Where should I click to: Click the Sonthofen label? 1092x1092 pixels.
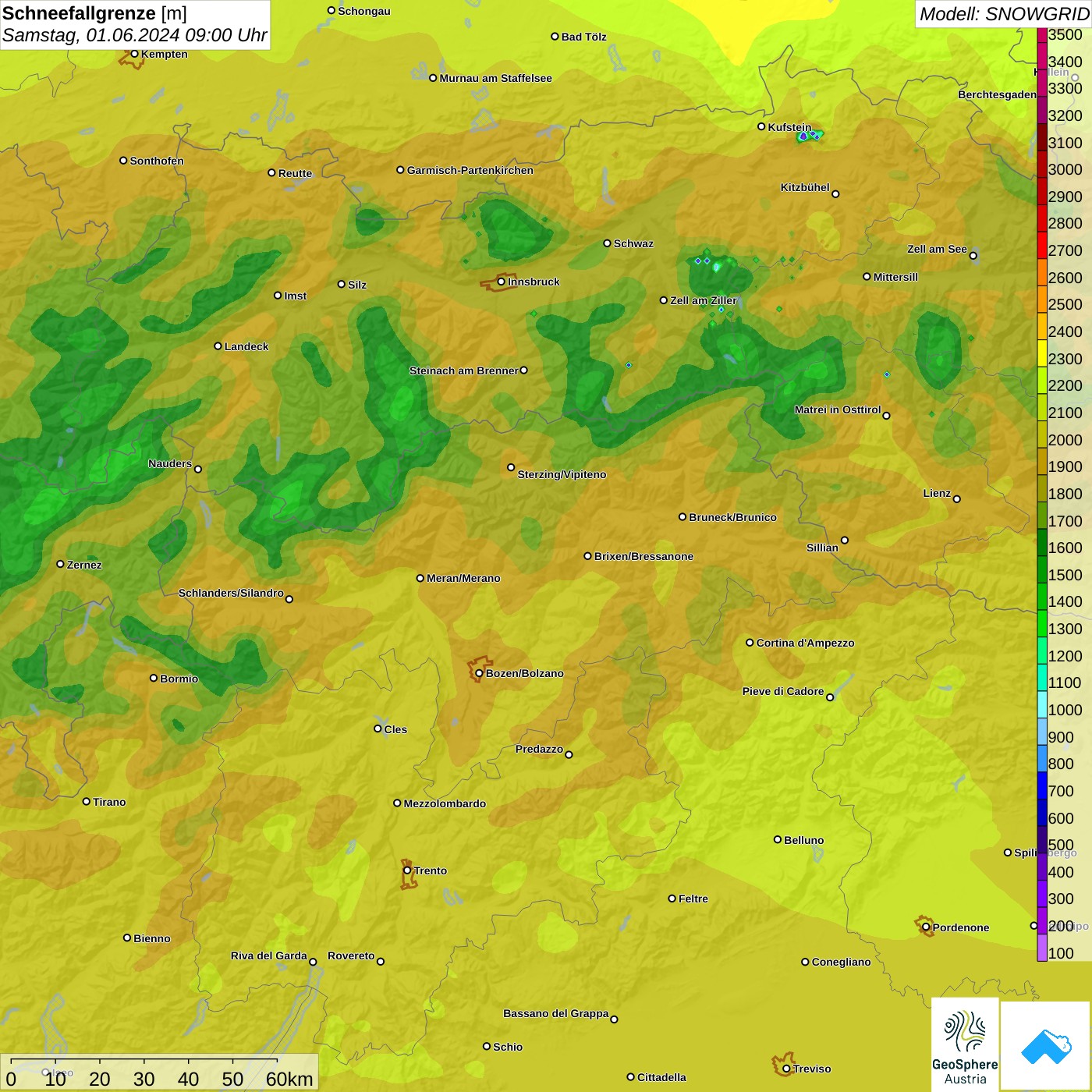(157, 161)
